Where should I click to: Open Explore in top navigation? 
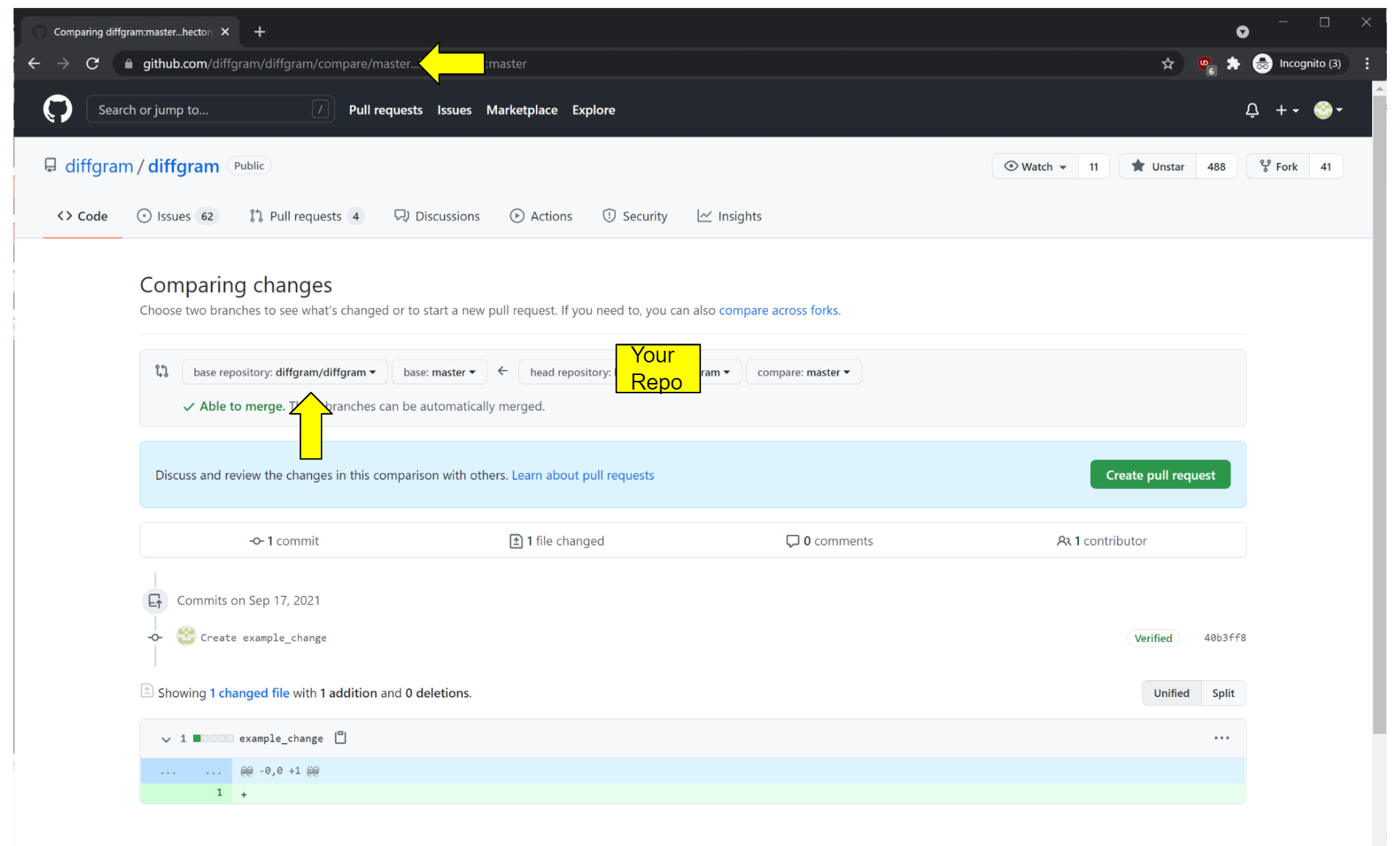tap(593, 110)
